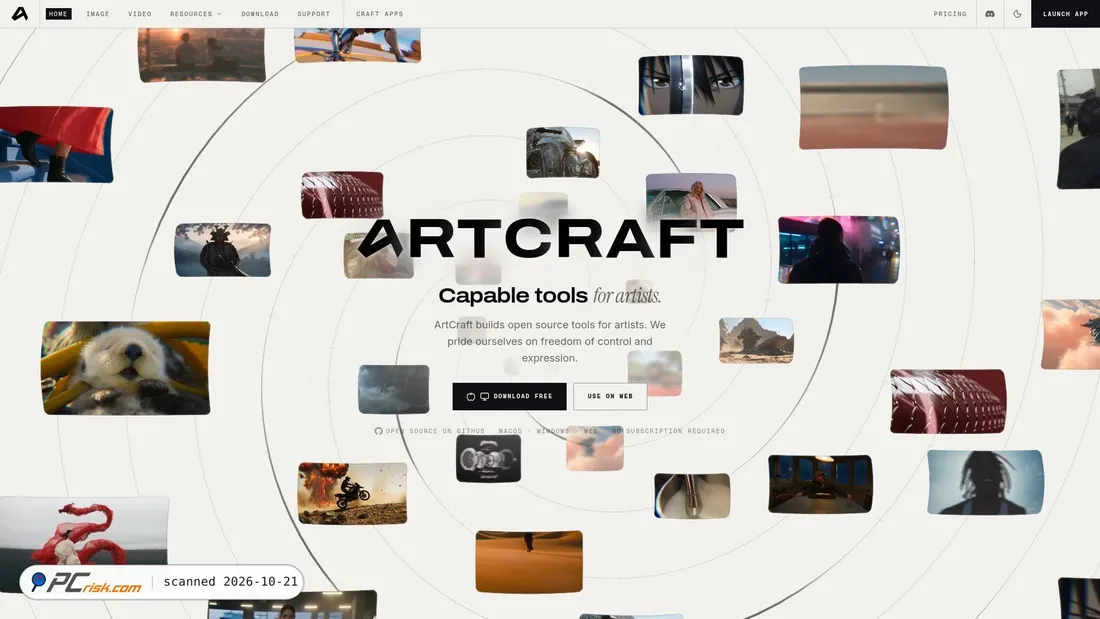Click the woman by car thumbnail
The image size is (1100, 619).
691,197
